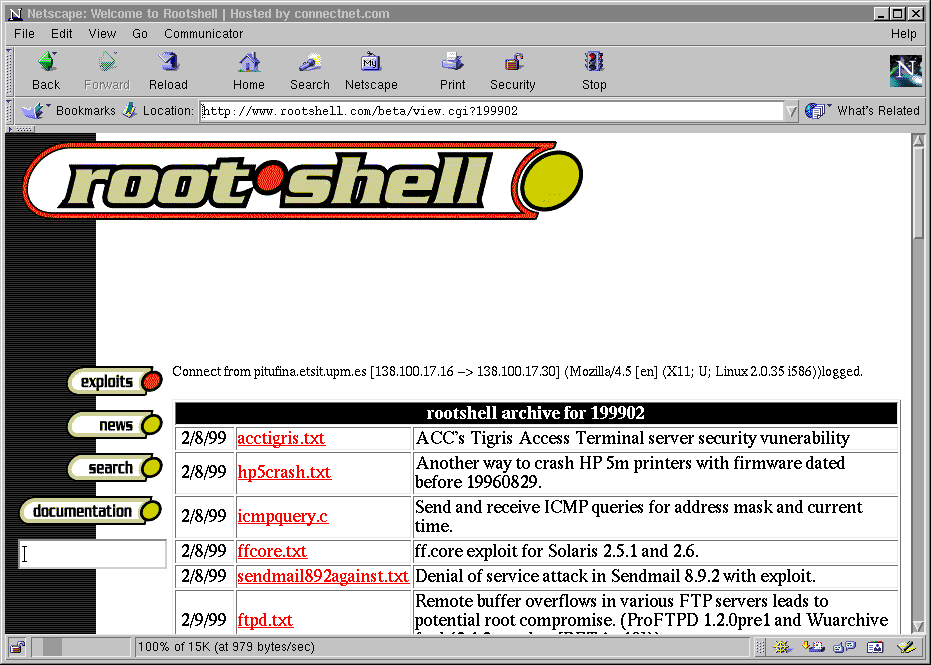Expand the collapsed toolbar handle below Location bar

pyautogui.click(x=21, y=129)
